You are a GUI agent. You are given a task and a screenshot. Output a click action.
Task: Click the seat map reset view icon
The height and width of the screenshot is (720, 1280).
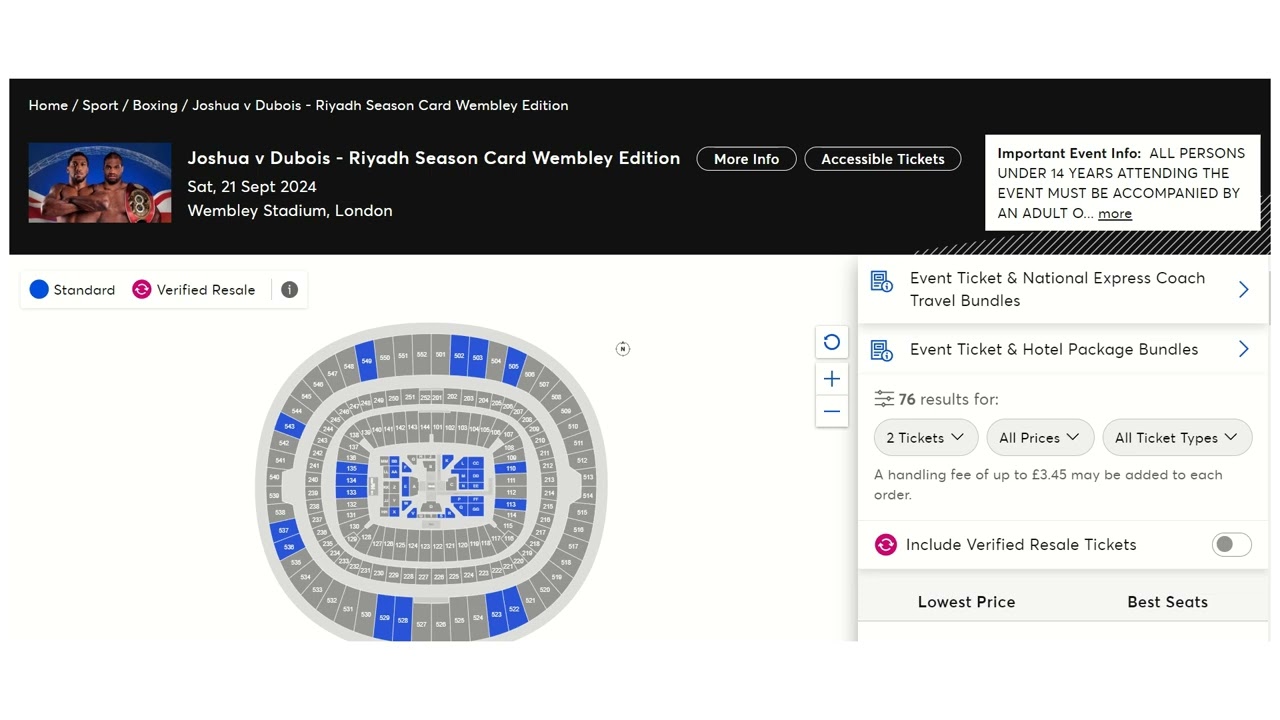(x=831, y=342)
